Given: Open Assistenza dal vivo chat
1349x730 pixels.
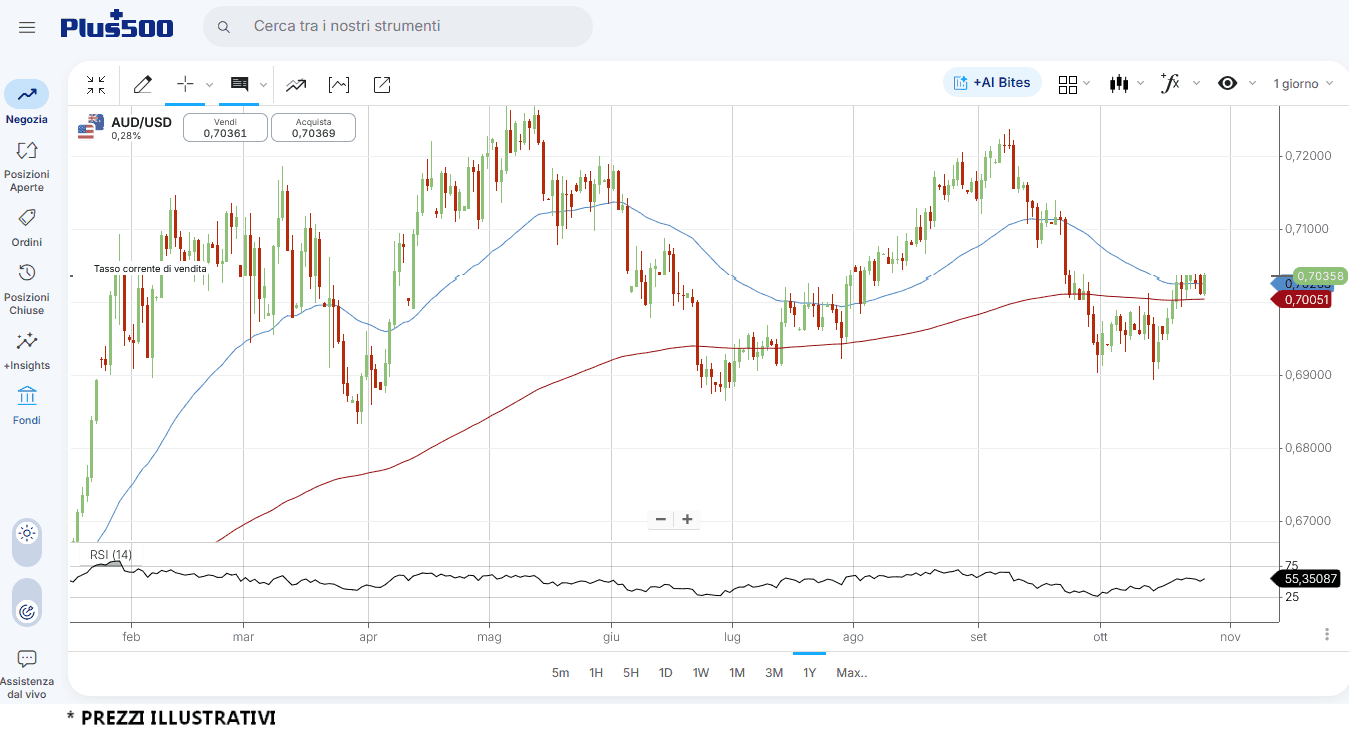Looking at the screenshot, I should [27, 674].
